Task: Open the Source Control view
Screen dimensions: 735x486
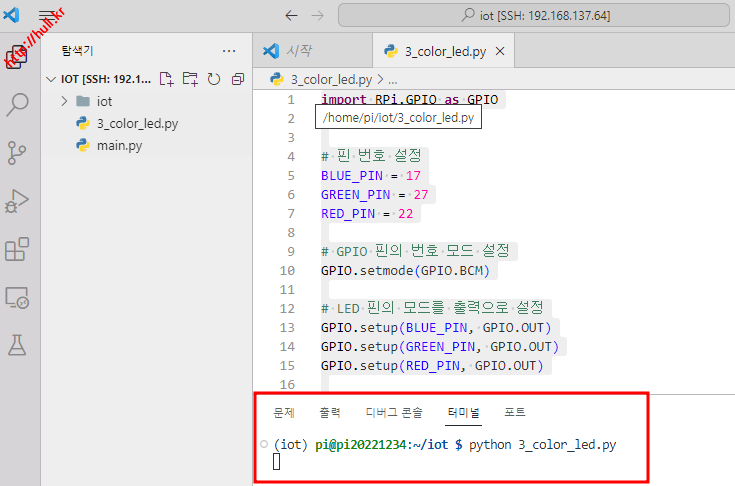Action: coord(17,152)
